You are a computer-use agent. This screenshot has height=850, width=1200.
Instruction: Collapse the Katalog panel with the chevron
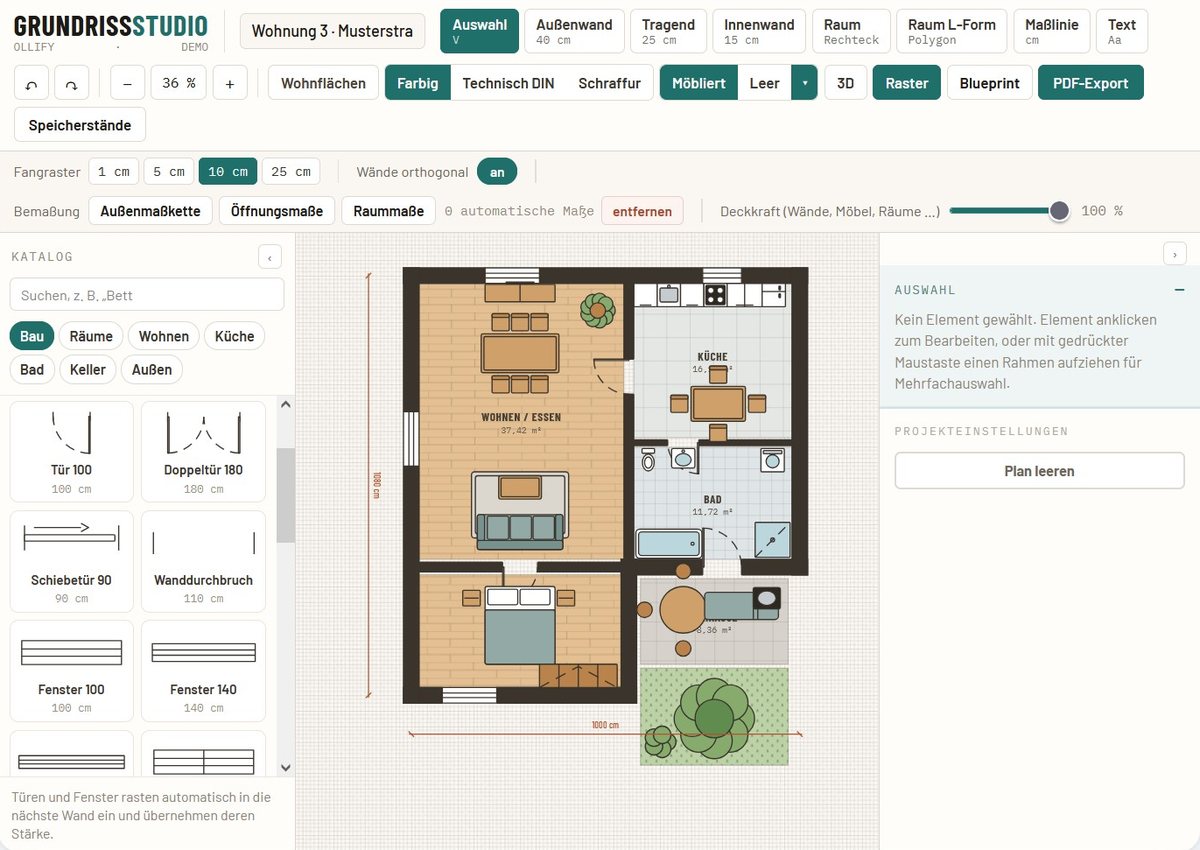270,257
